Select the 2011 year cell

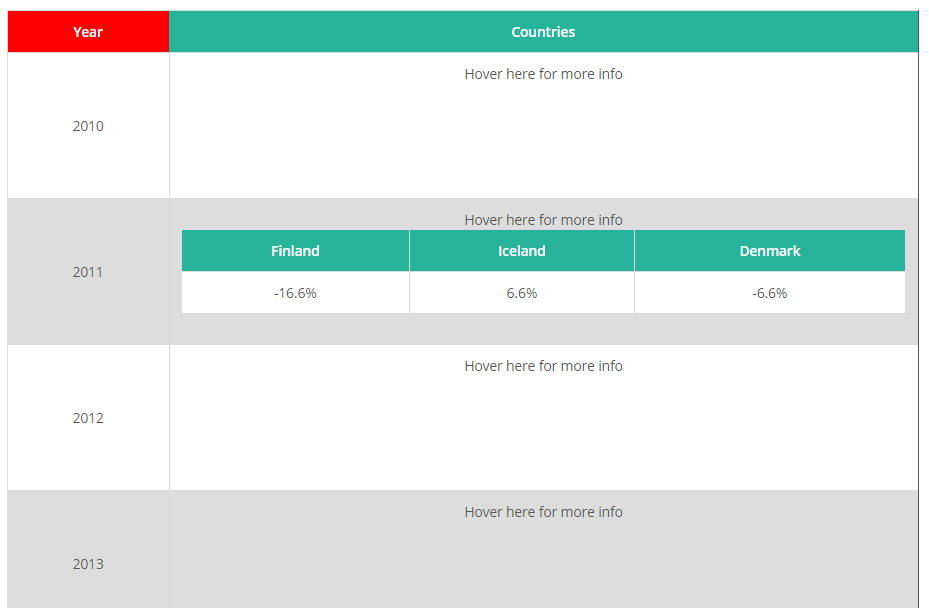[88, 272]
